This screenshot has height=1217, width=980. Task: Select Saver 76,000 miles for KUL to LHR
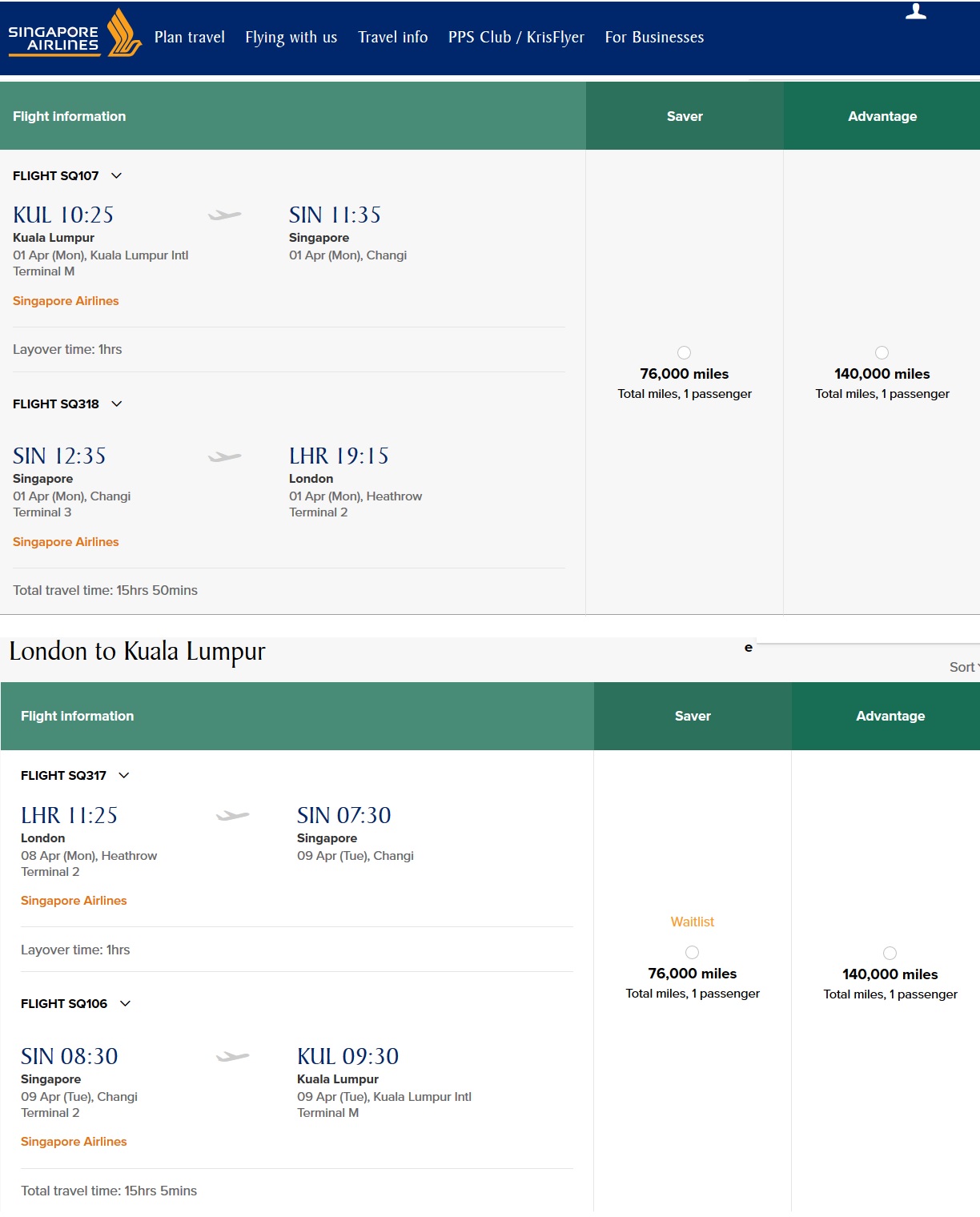tap(684, 353)
